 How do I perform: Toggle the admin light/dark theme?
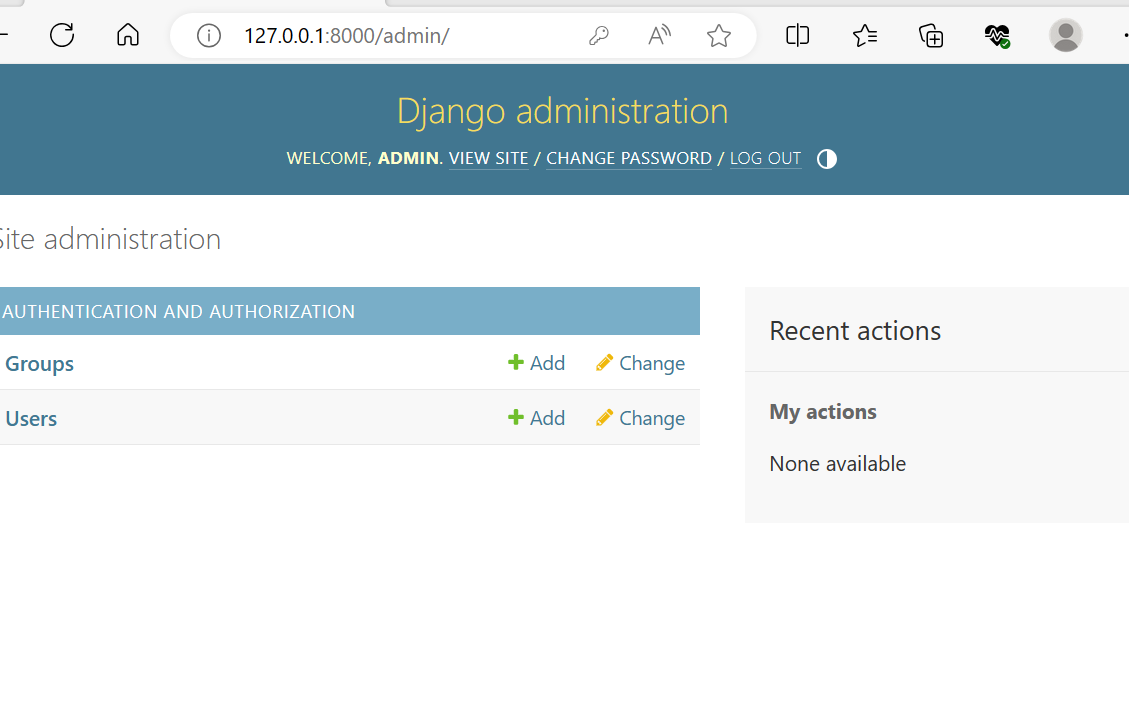[826, 159]
